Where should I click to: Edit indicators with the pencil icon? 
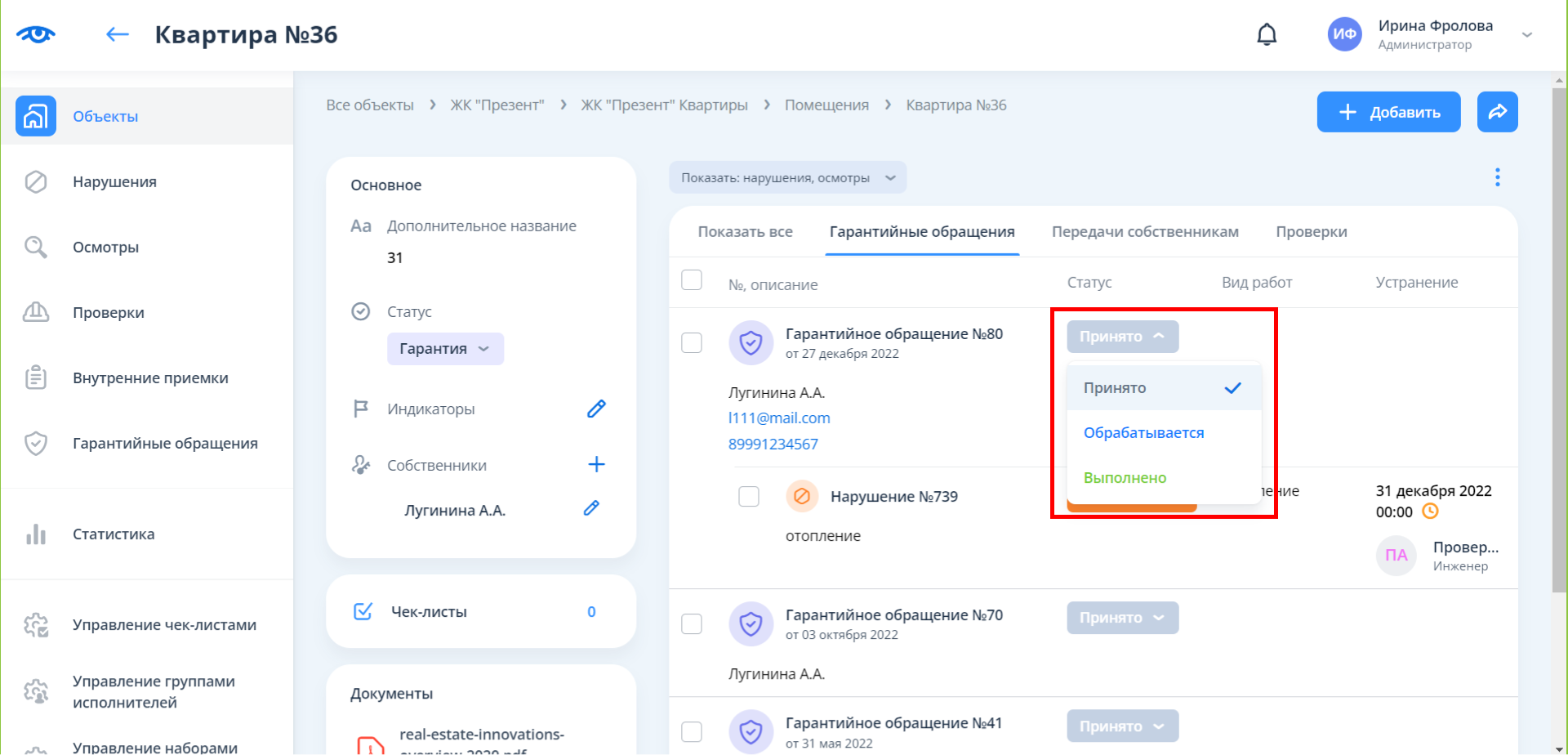[x=596, y=409]
